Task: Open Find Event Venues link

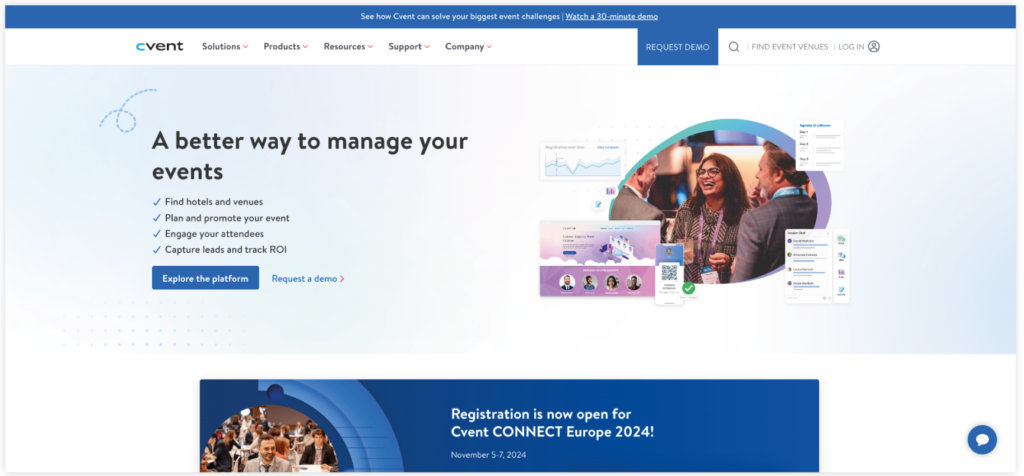Action: (790, 47)
